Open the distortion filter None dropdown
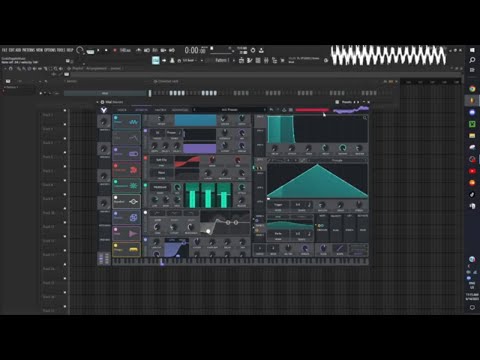Image resolution: width=480 pixels, height=360 pixels. click(x=161, y=173)
